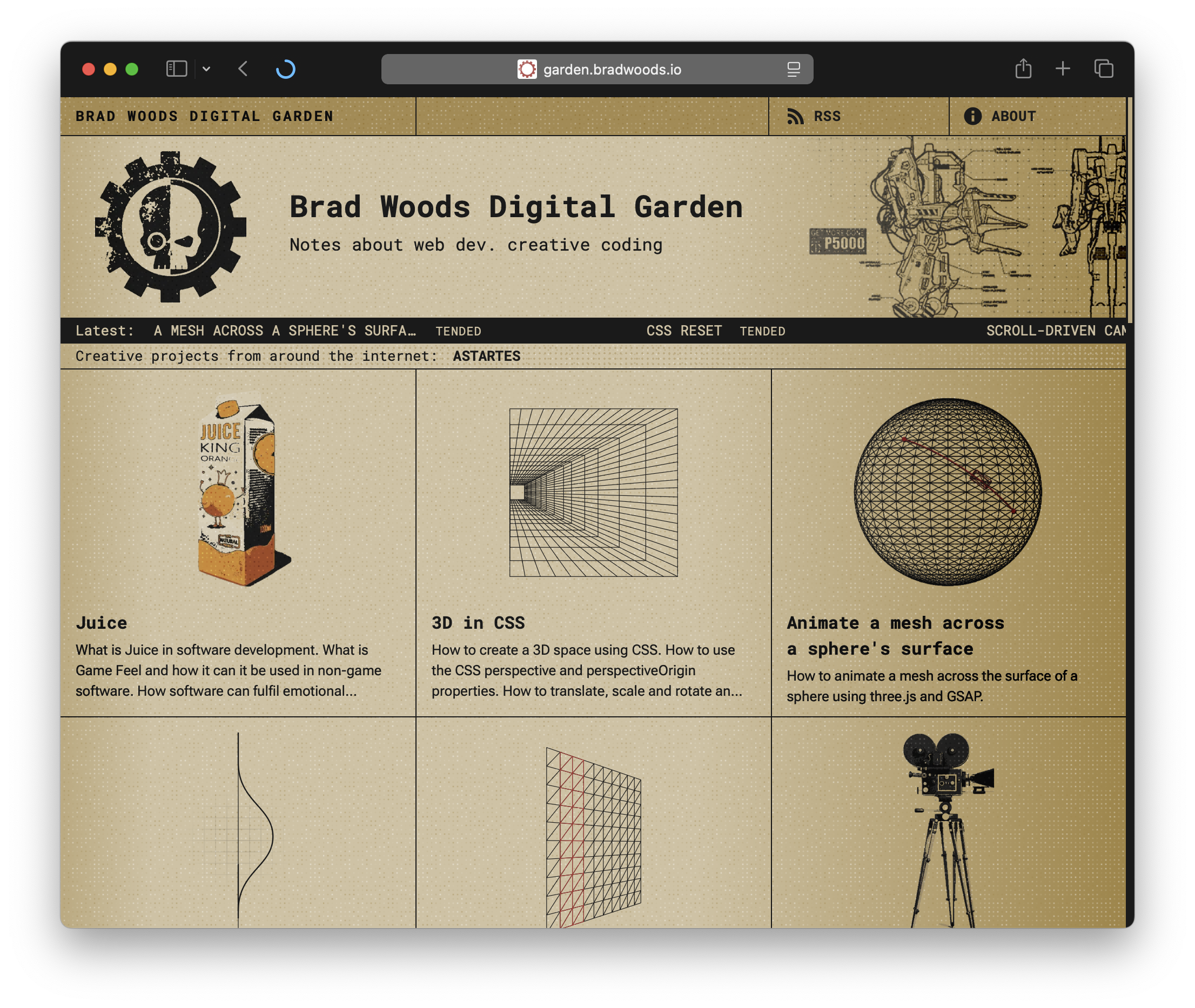Open a new tab with the plus icon
The height and width of the screenshot is (1008, 1195).
(1063, 68)
